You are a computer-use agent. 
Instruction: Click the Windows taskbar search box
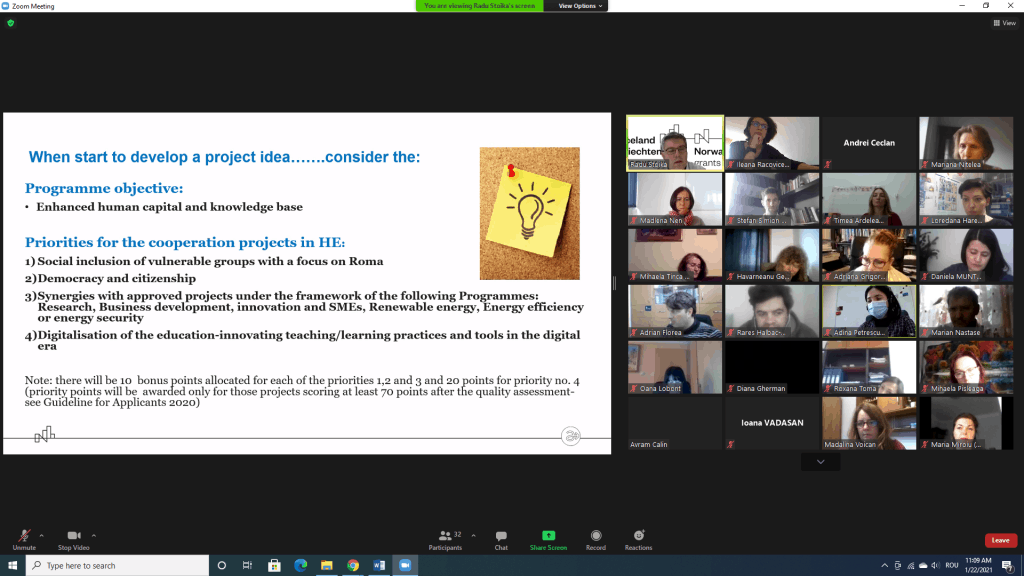115,565
